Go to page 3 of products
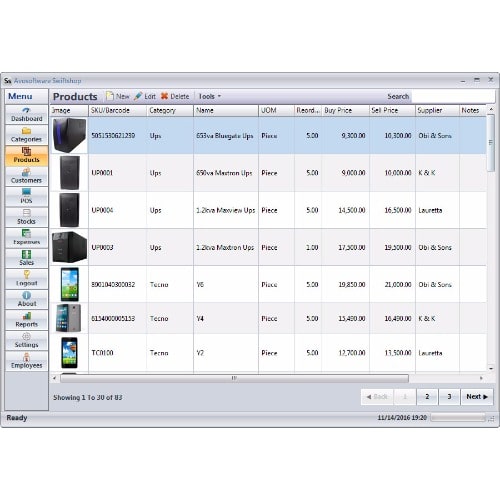 [x=449, y=397]
